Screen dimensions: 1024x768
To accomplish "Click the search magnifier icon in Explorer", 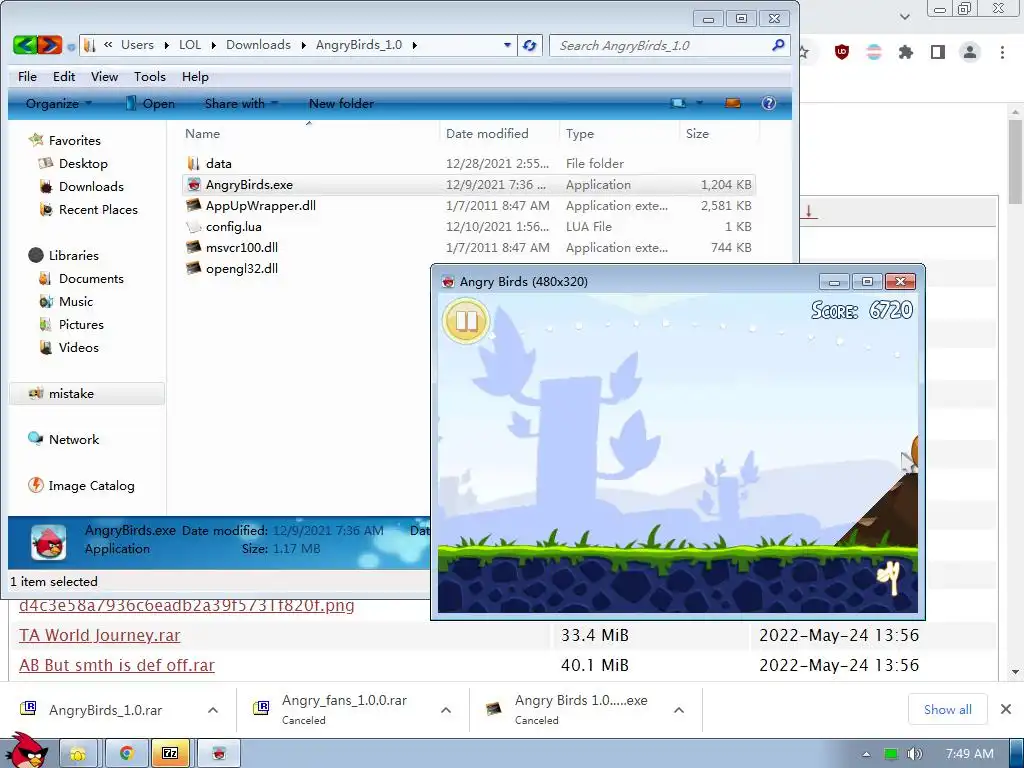I will point(778,45).
